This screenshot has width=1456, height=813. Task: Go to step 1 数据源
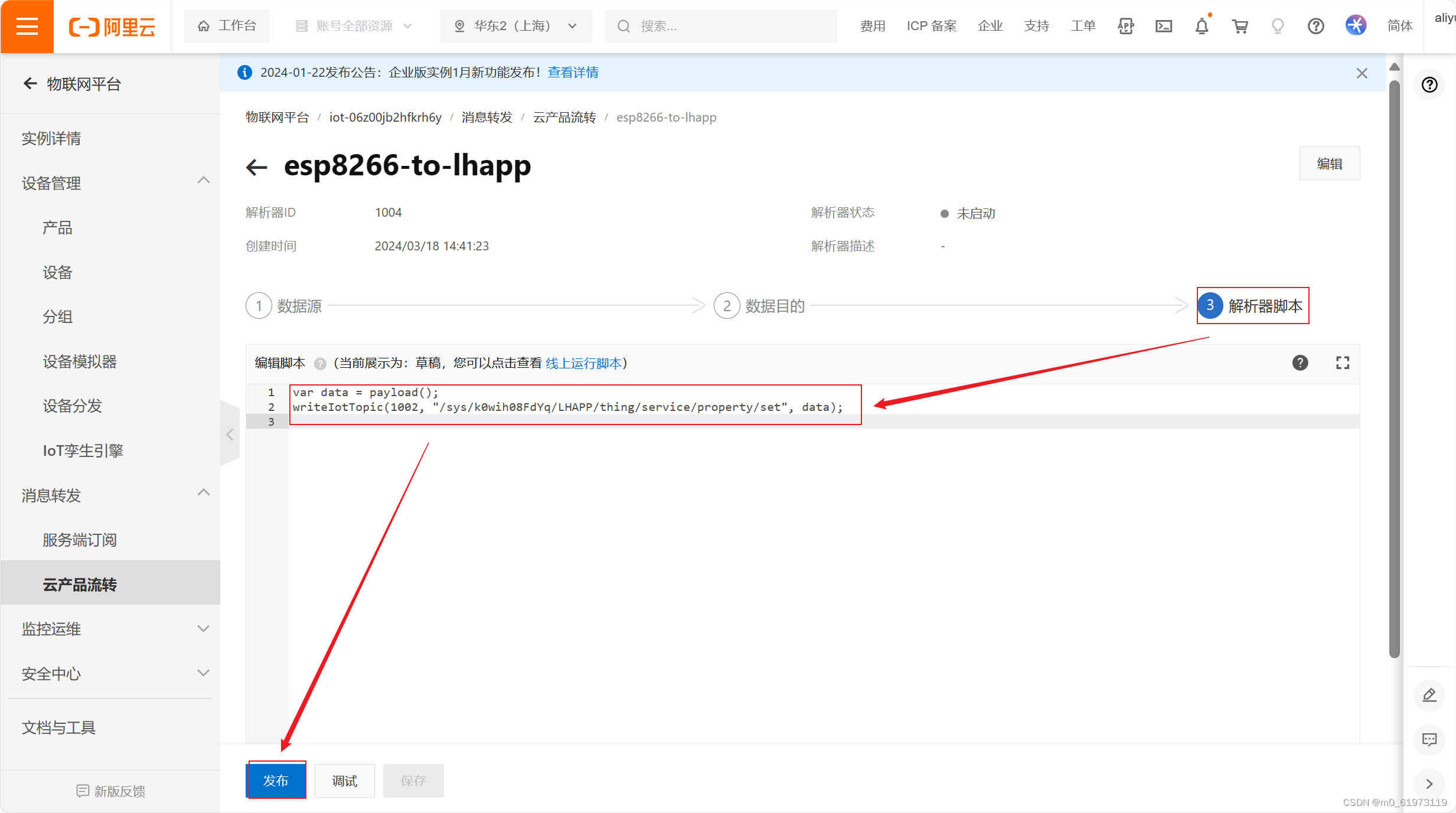coord(284,306)
